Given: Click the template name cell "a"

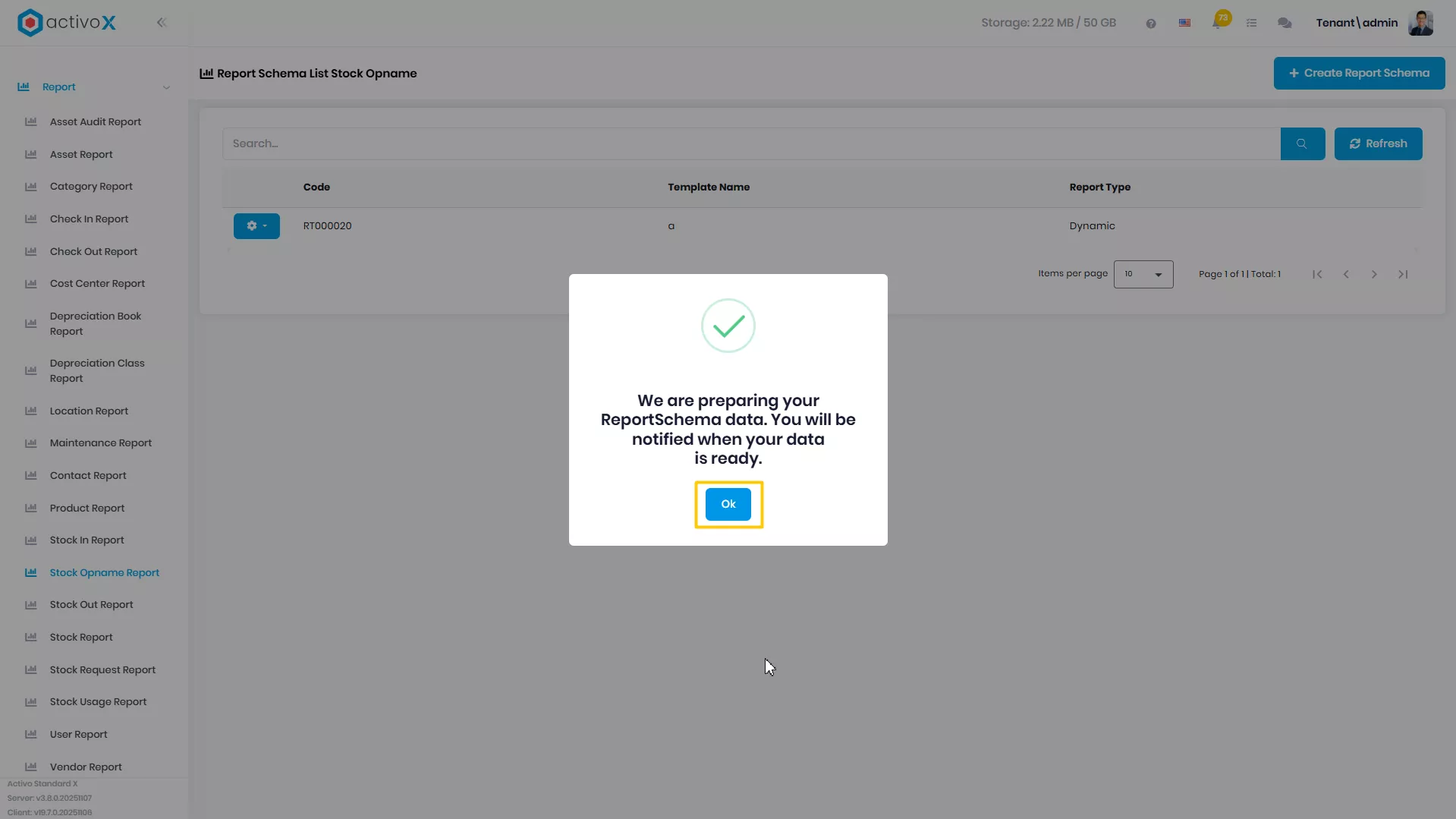Looking at the screenshot, I should (671, 226).
